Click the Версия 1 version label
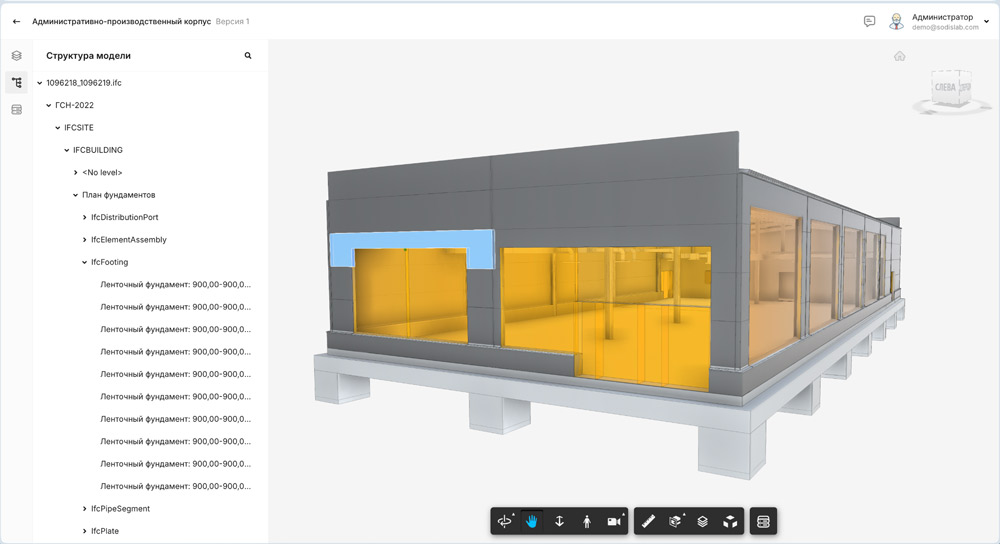Screen dimensions: 1000x544 click(232, 21)
